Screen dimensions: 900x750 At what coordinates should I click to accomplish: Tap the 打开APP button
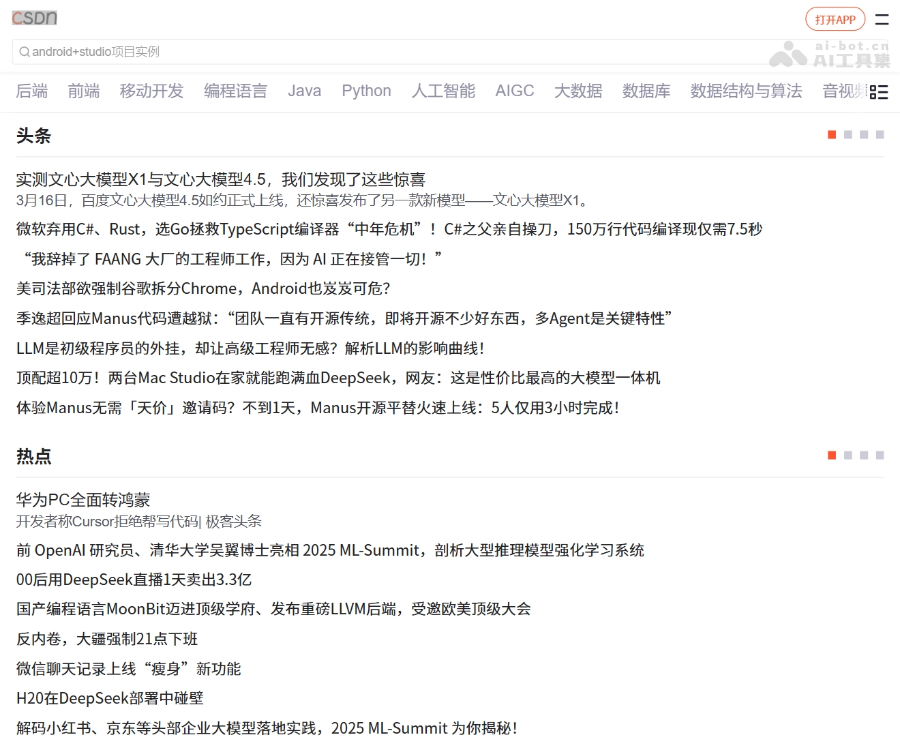835,20
